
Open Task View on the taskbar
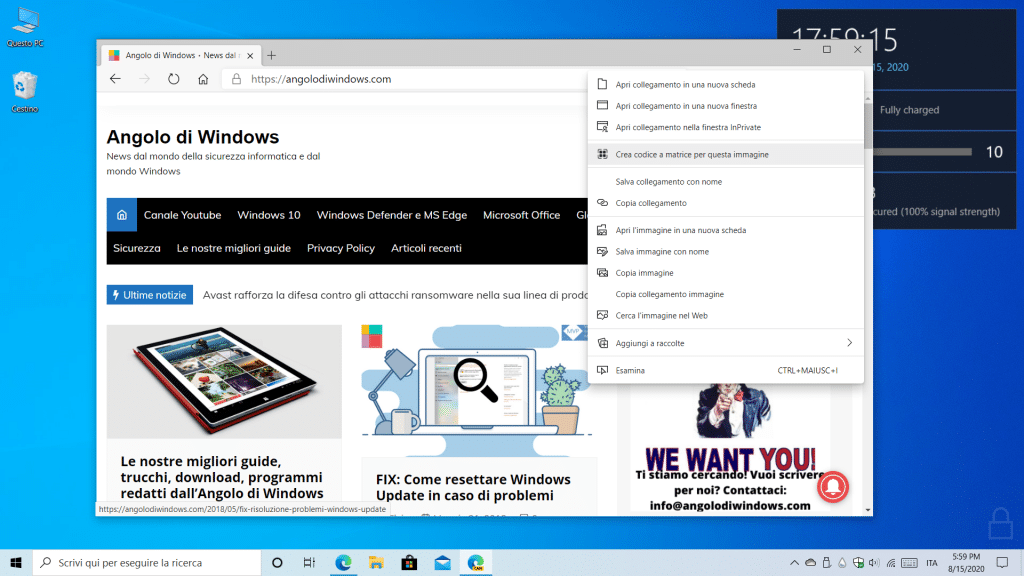tap(310, 562)
